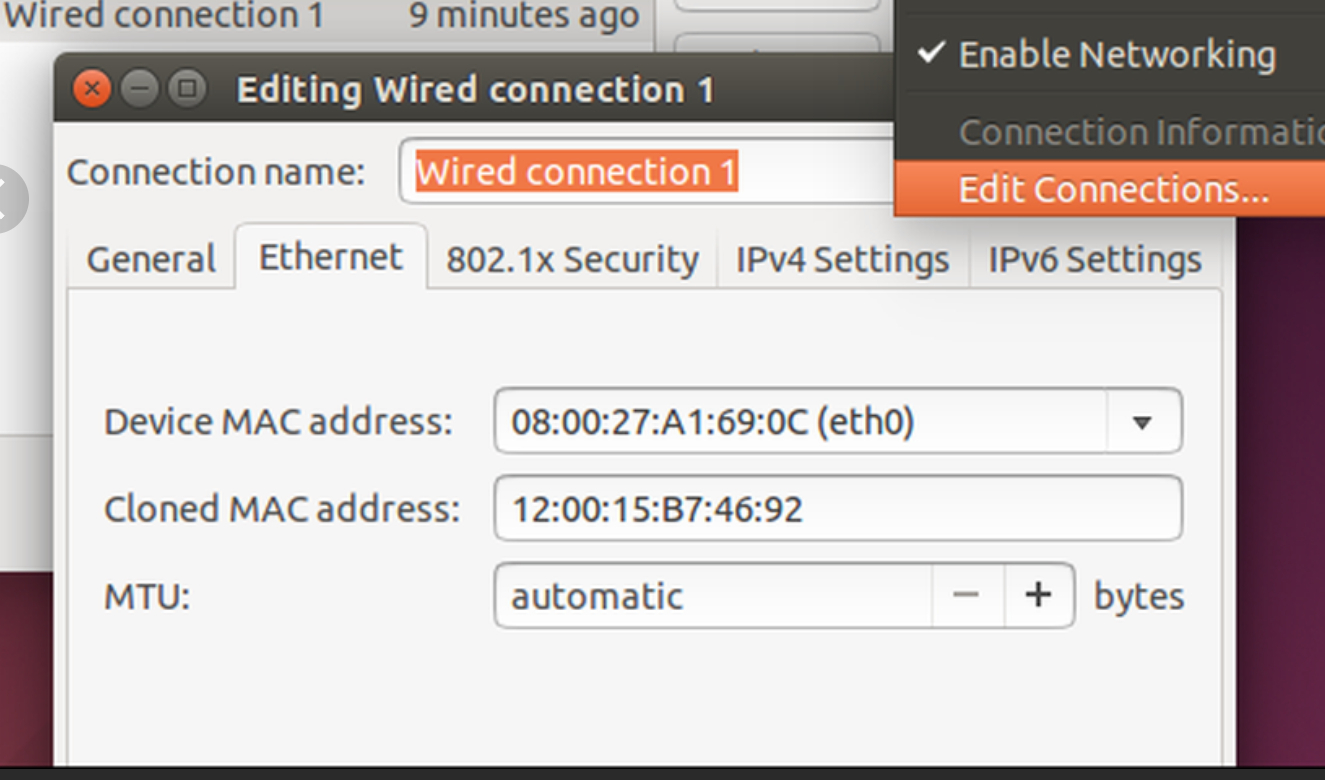The height and width of the screenshot is (780, 1325).
Task: Choose Edit Connections... from the network menu
Action: [1113, 189]
